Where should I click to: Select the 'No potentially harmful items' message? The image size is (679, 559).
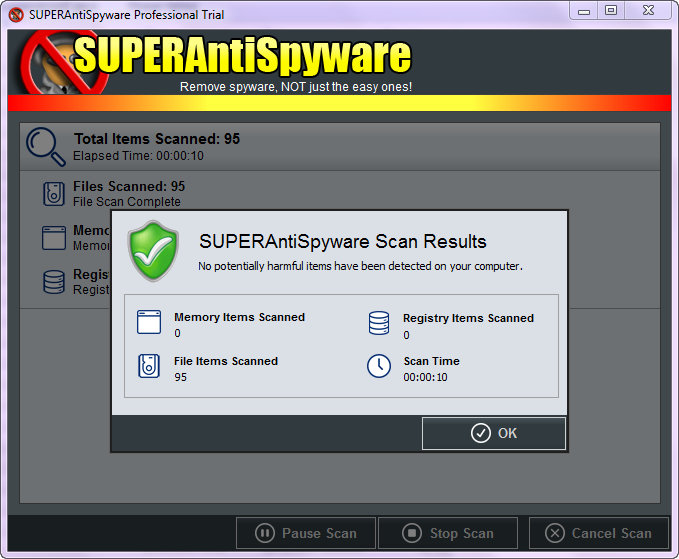coord(360,266)
